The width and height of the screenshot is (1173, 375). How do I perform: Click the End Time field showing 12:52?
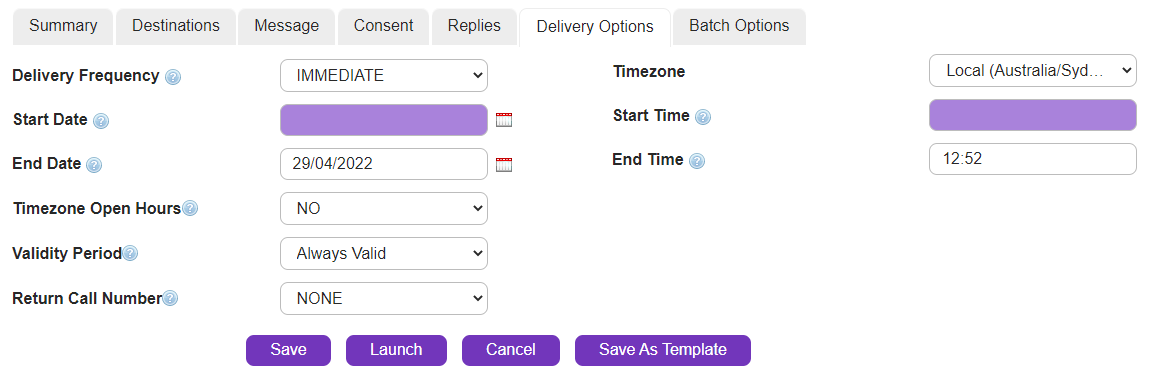[1032, 159]
